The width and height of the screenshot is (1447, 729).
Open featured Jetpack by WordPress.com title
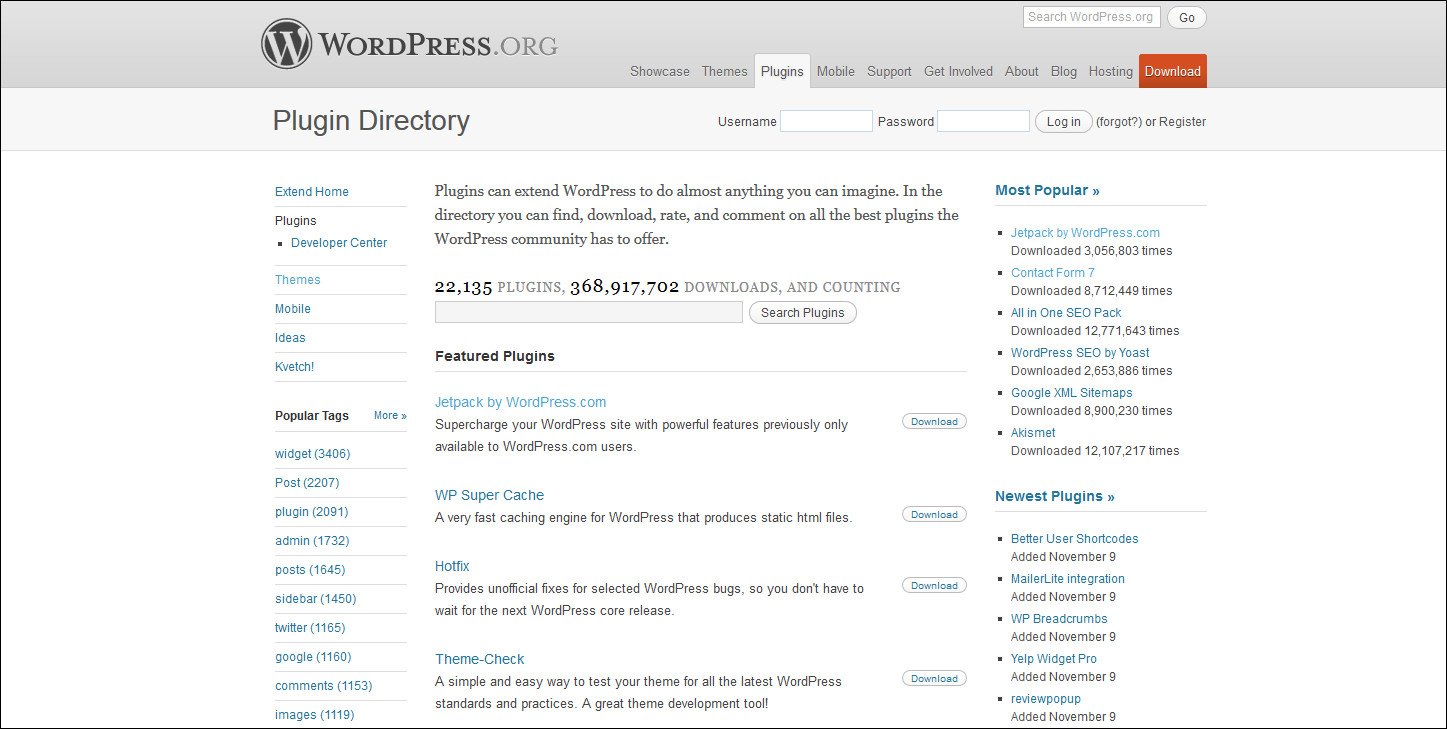(520, 402)
